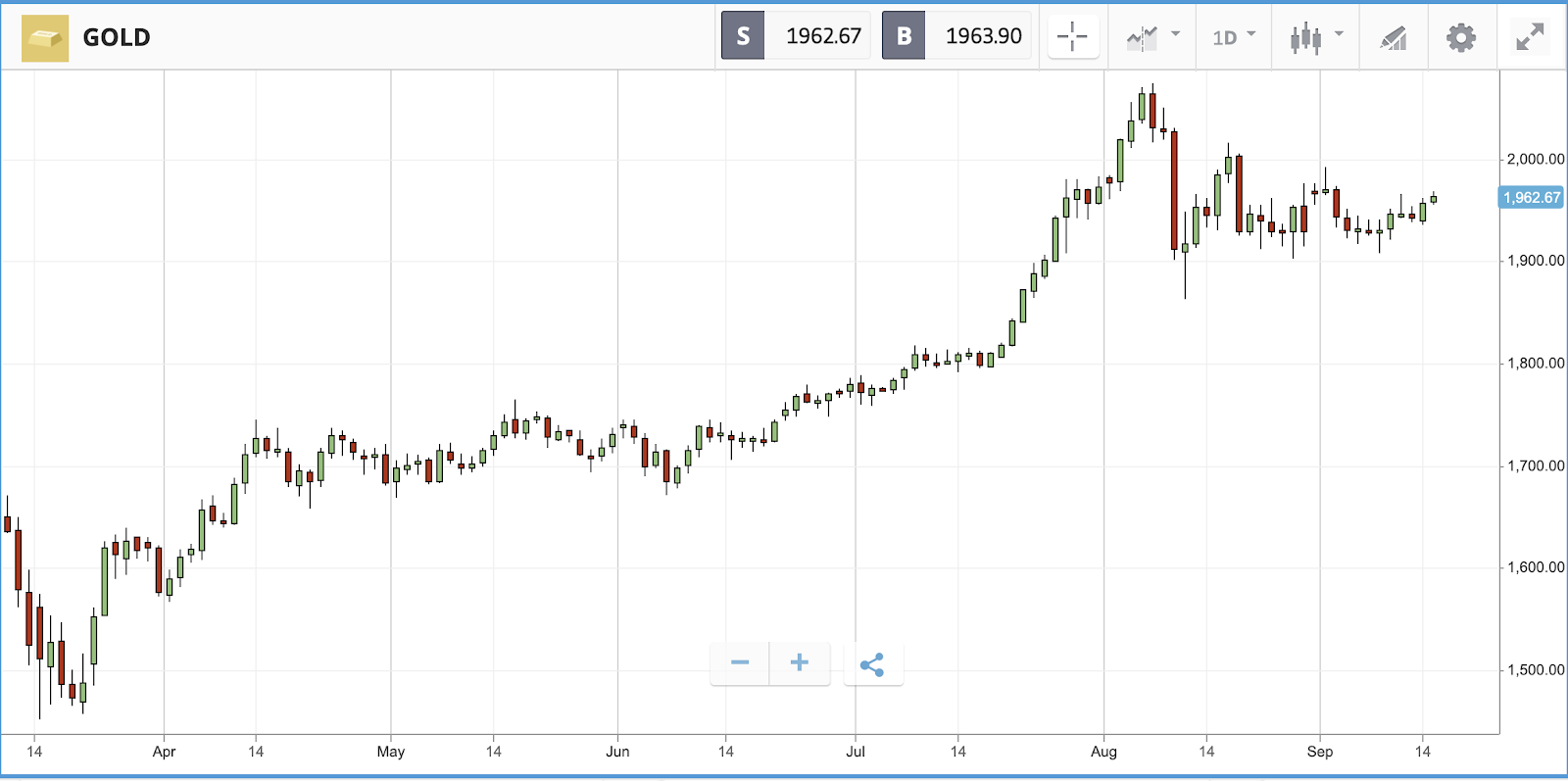
Task: Click the B buy button
Action: pos(904,36)
